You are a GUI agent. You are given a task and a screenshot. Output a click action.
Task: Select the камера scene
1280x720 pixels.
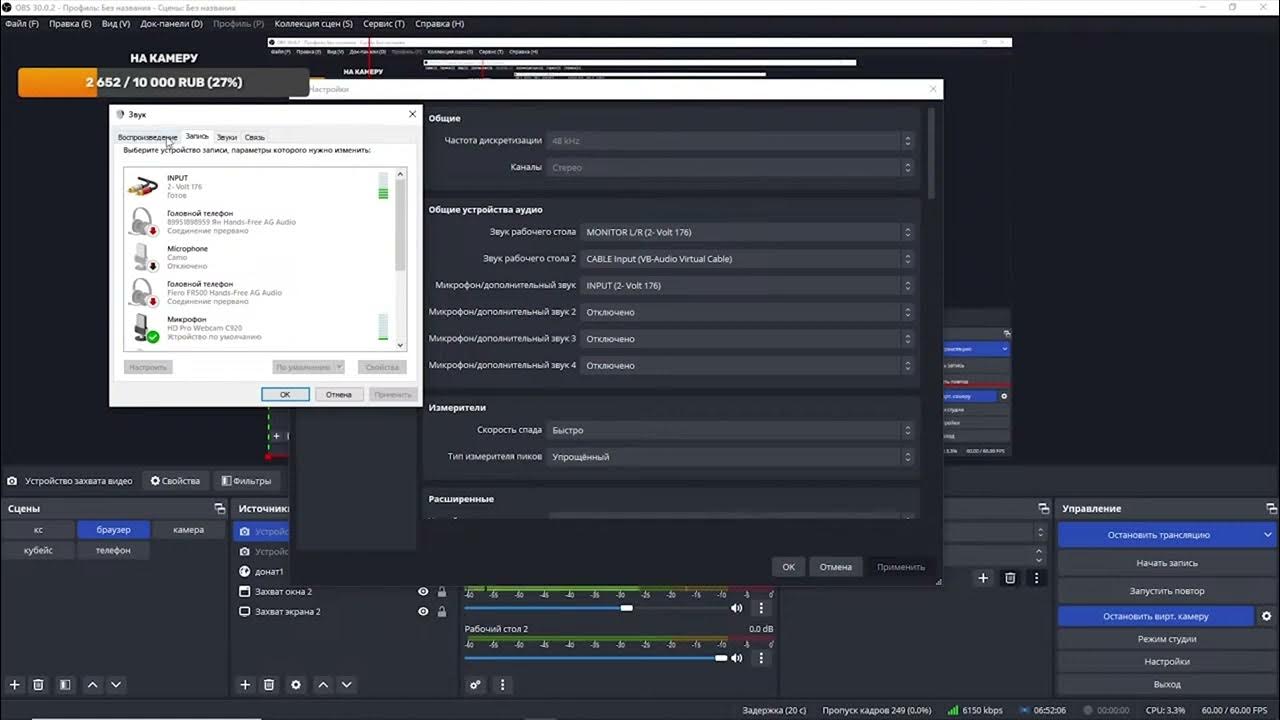click(x=188, y=530)
